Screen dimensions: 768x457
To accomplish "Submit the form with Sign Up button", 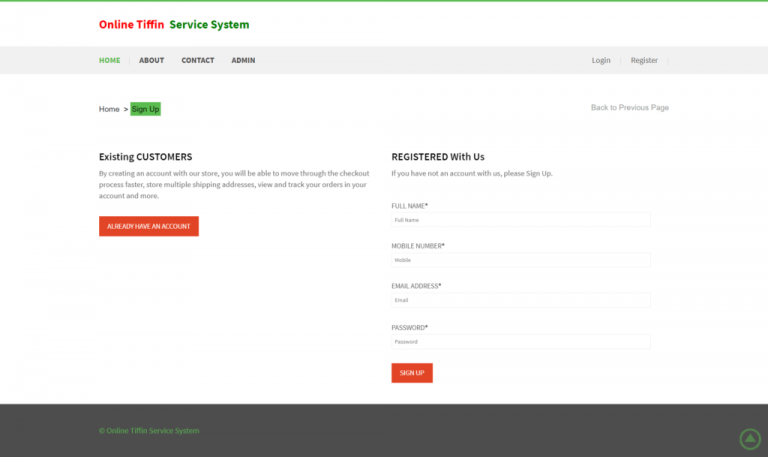I will point(411,373).
